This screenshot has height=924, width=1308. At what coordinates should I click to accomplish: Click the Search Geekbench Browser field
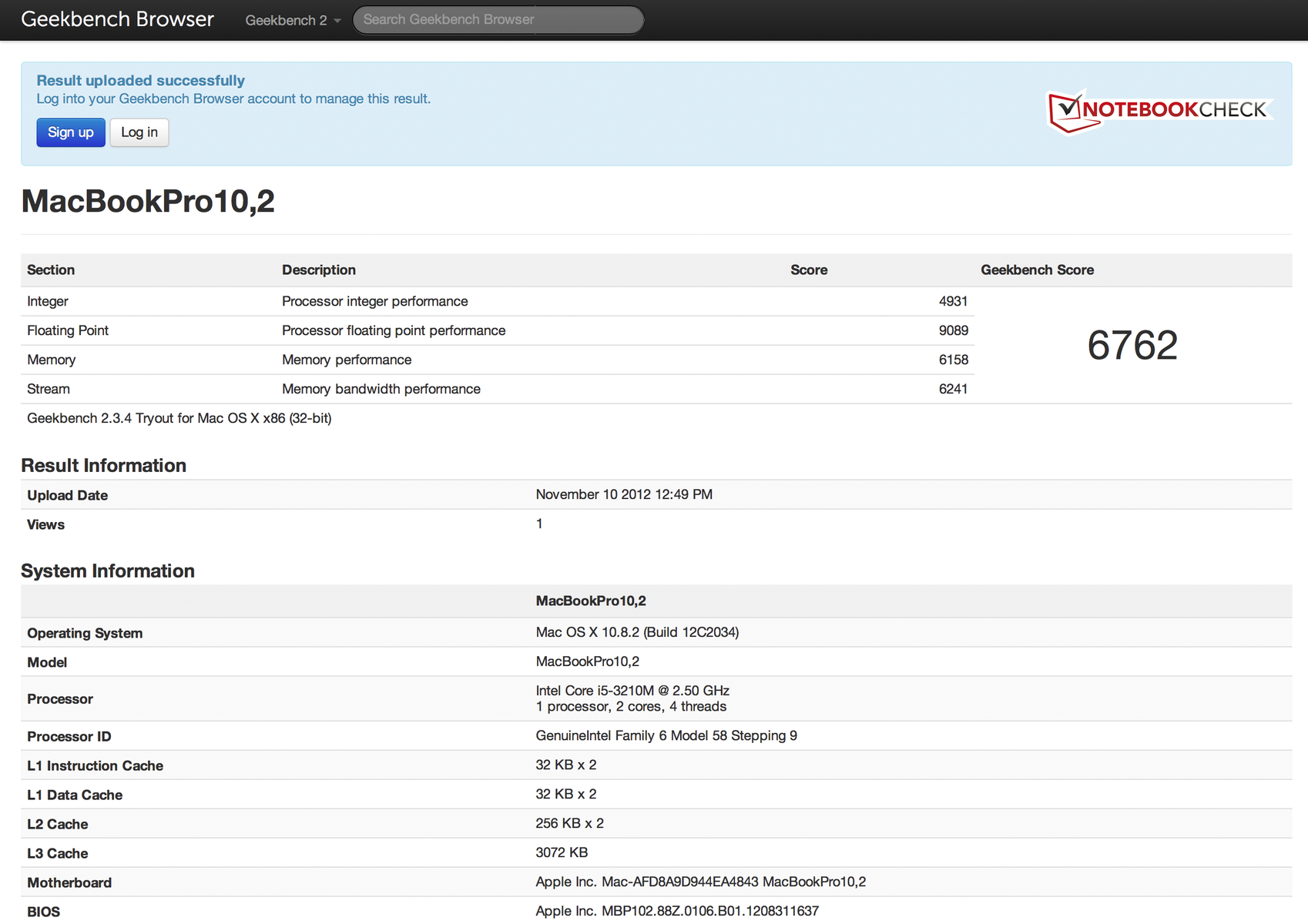[x=498, y=20]
